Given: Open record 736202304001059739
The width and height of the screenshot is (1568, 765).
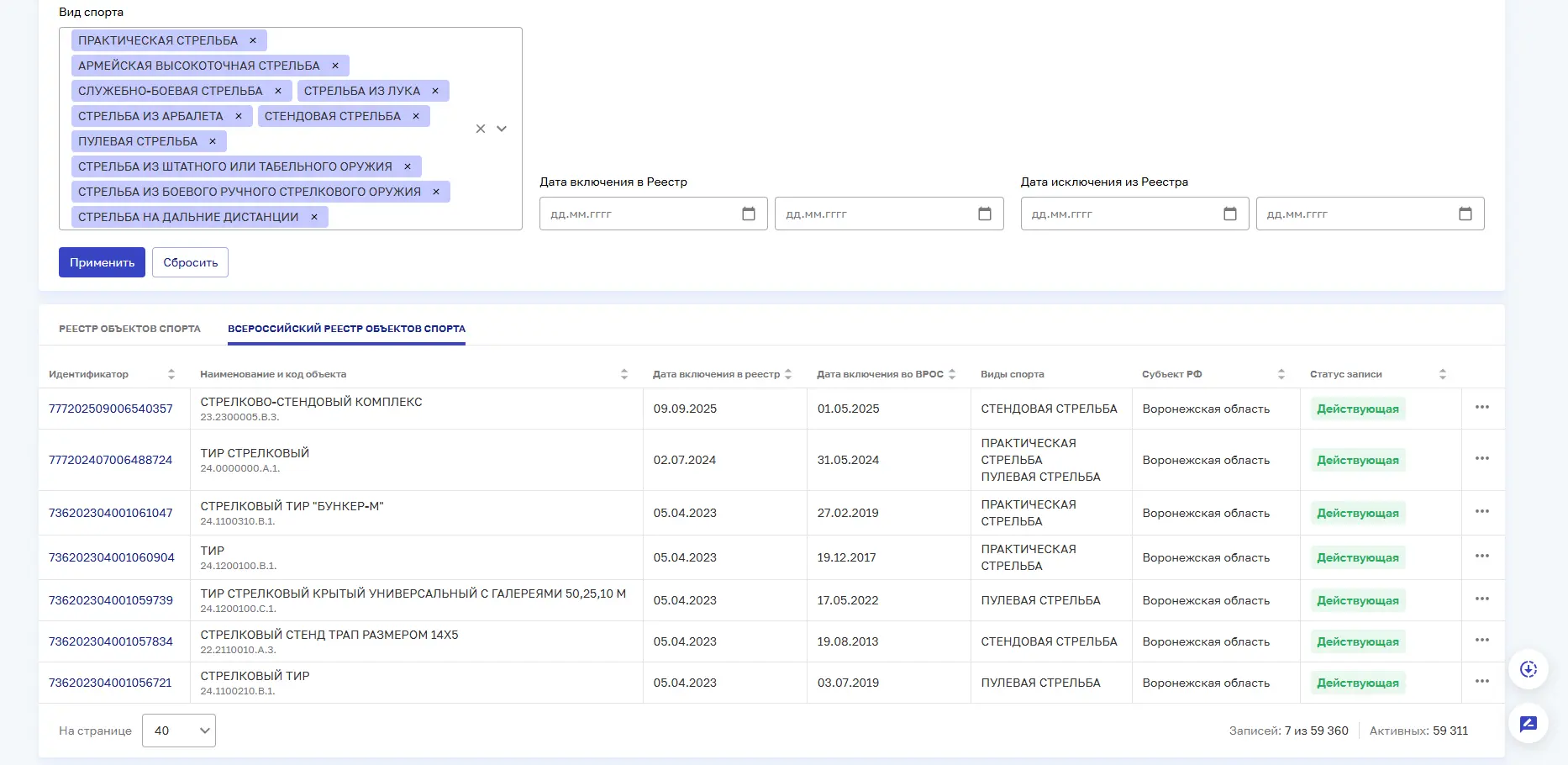Looking at the screenshot, I should (x=111, y=600).
